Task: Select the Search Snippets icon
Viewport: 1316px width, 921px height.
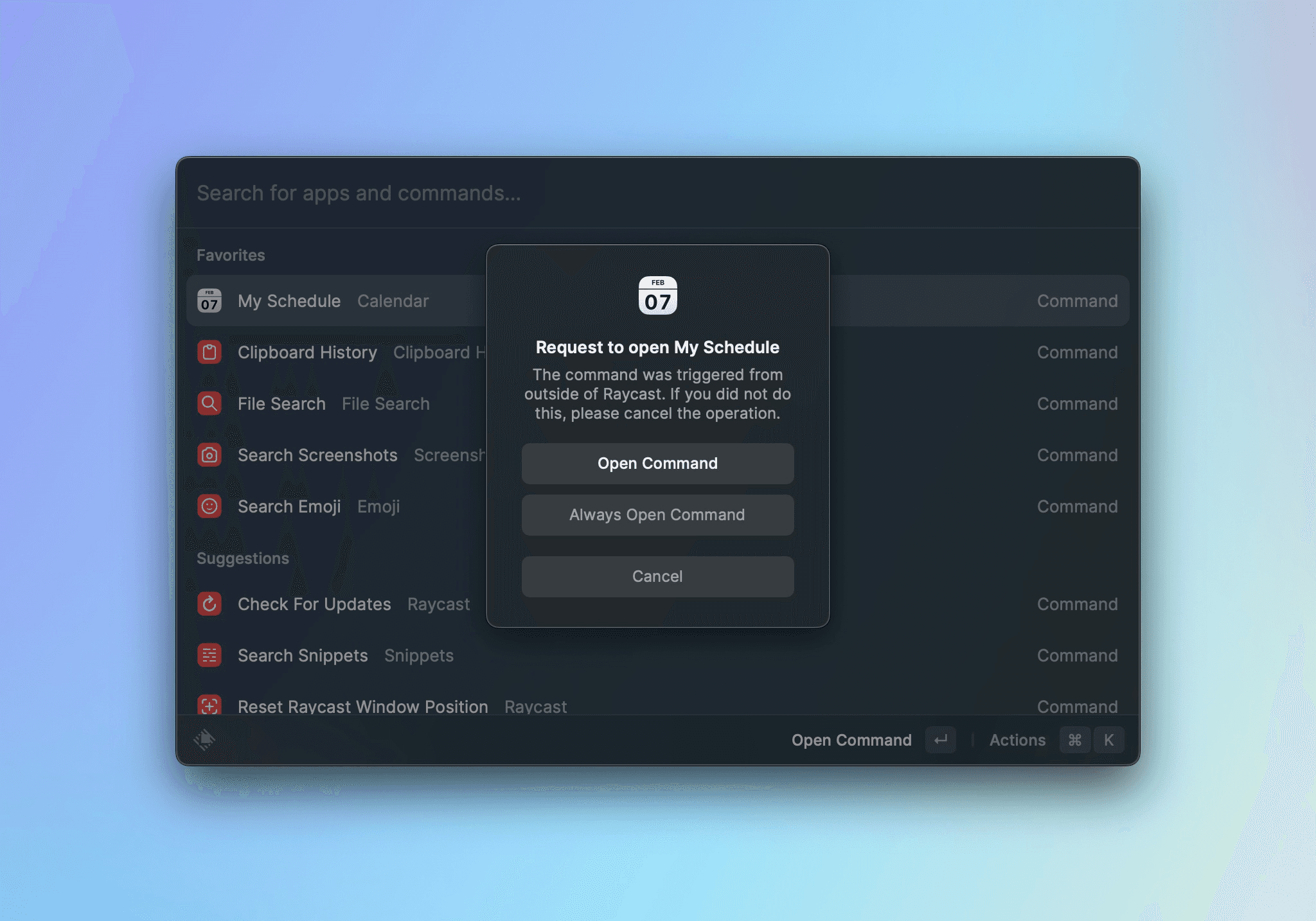Action: tap(209, 655)
